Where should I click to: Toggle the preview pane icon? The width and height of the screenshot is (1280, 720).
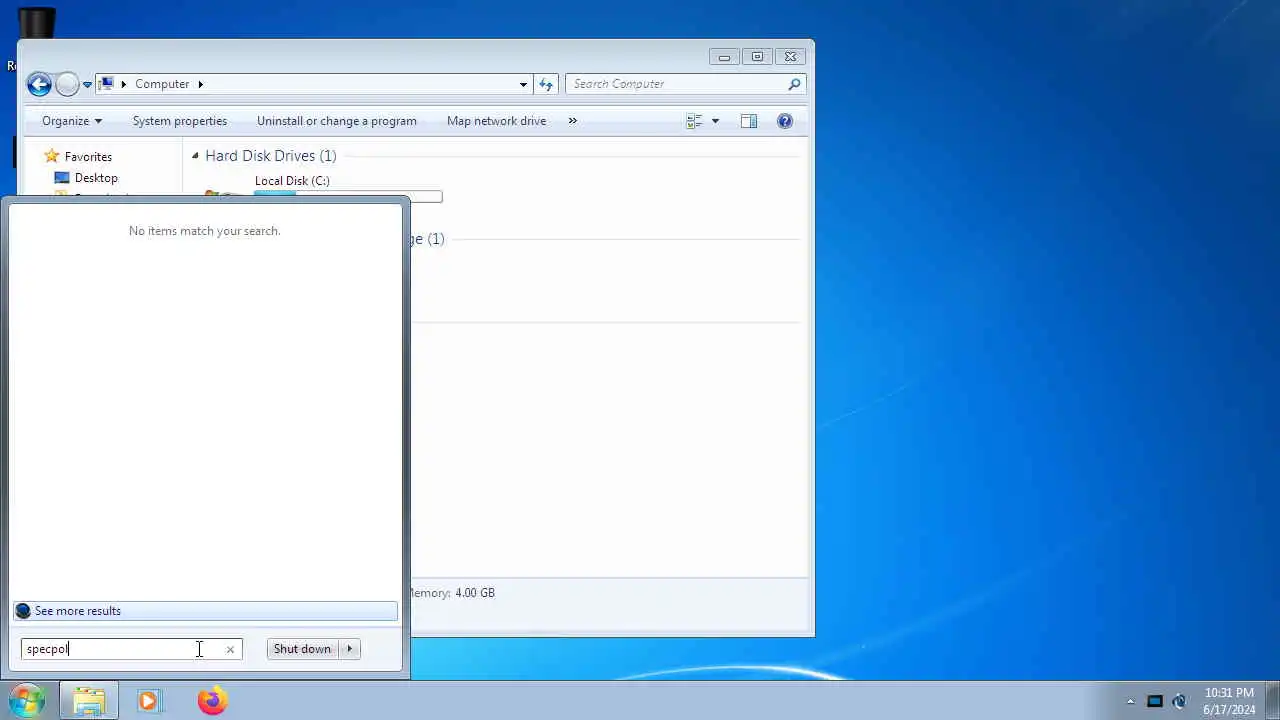tap(749, 121)
